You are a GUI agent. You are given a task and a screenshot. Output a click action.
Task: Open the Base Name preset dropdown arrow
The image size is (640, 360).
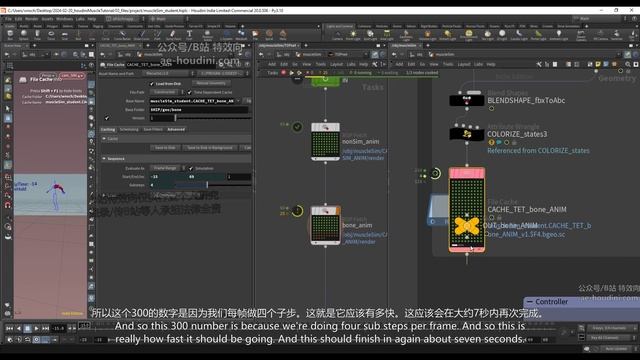pos(238,101)
